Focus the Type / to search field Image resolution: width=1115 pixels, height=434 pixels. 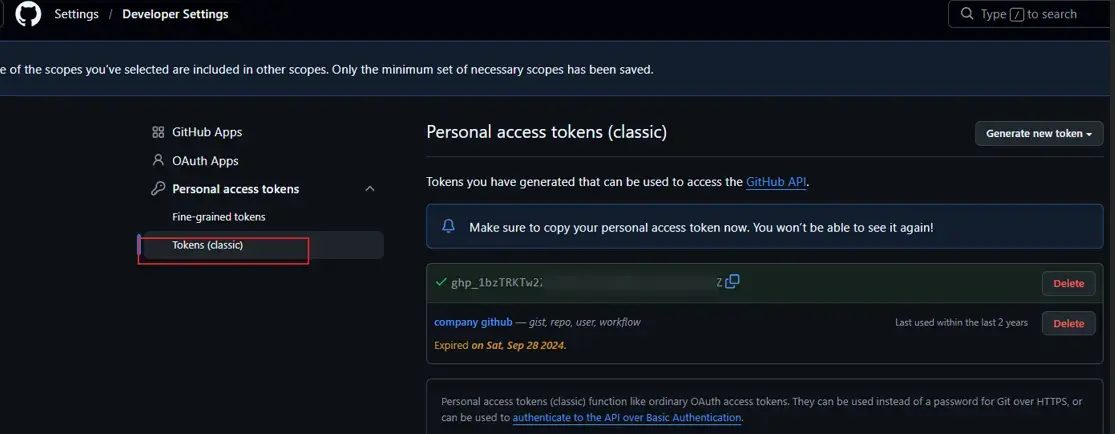1040,14
